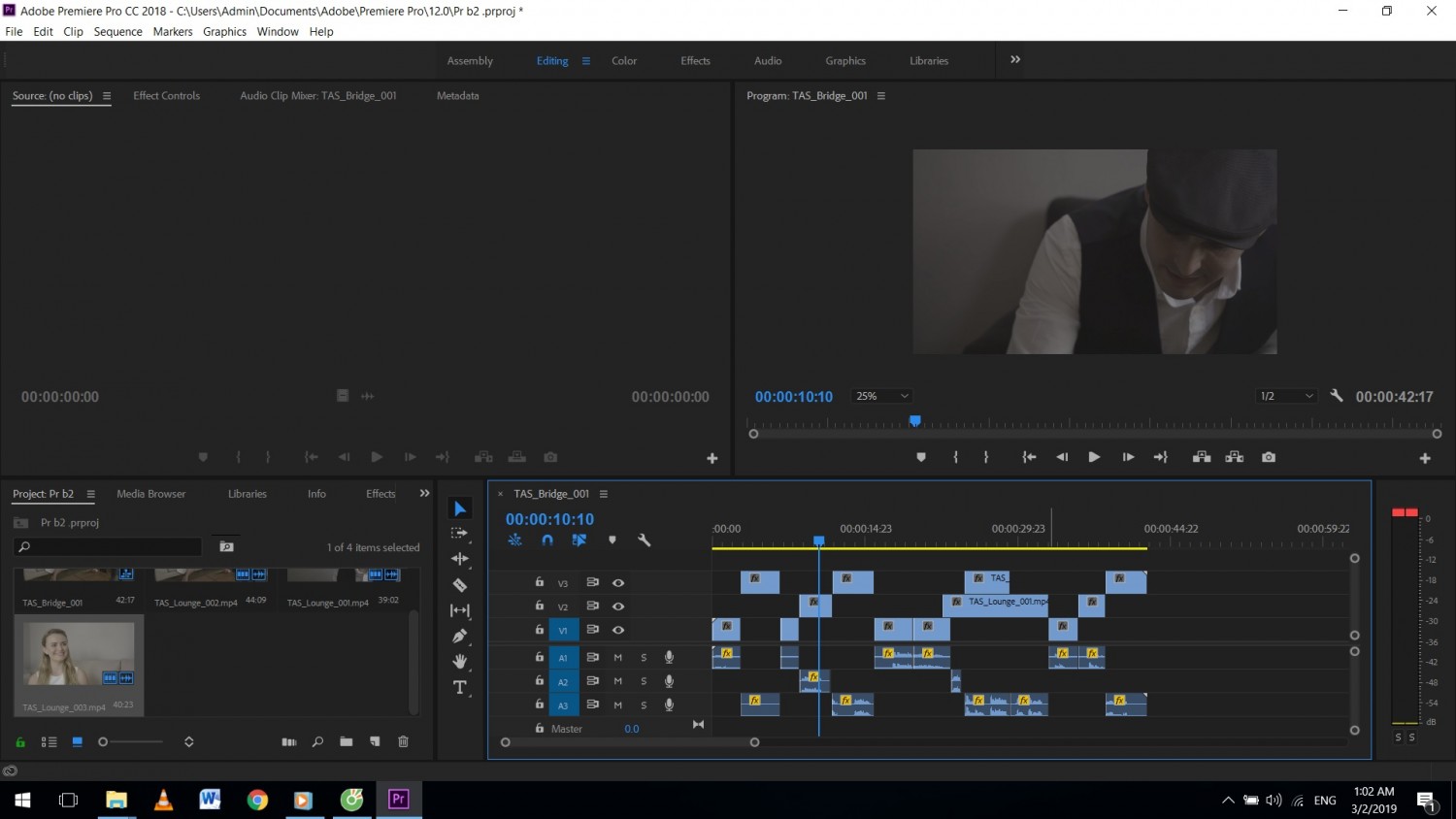Image resolution: width=1456 pixels, height=819 pixels.
Task: Select the Razor tool
Action: pyautogui.click(x=460, y=585)
